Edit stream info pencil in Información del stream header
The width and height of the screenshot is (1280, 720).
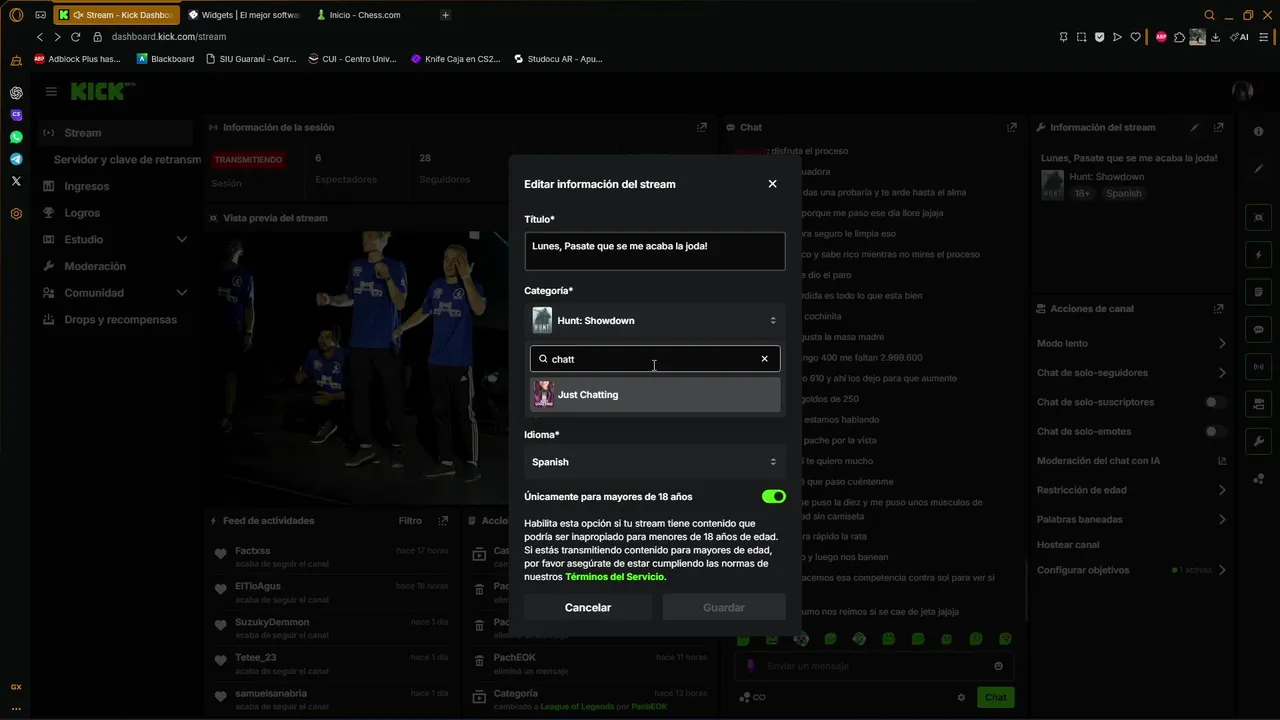tap(1194, 128)
